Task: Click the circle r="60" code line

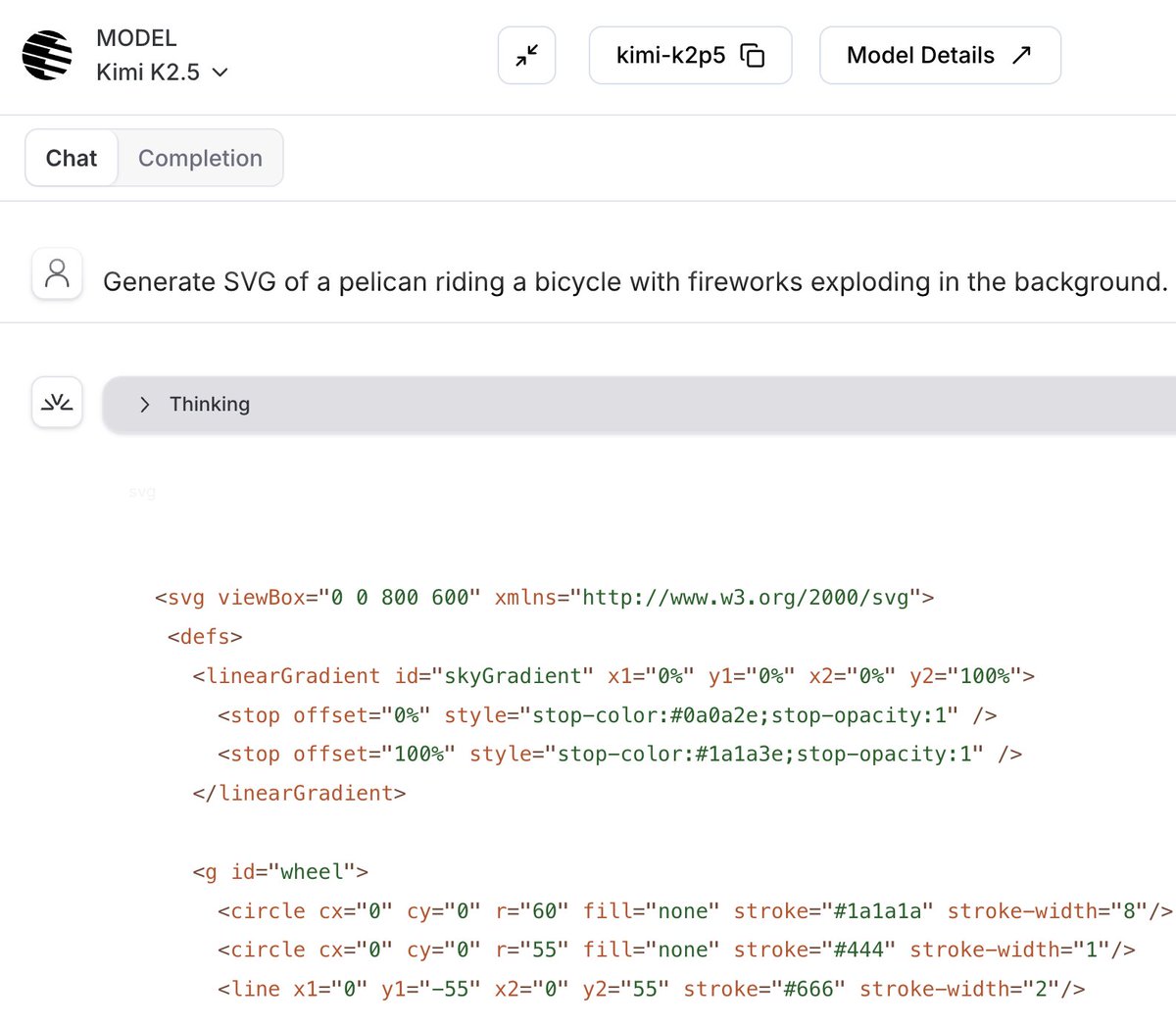Action: [695, 911]
